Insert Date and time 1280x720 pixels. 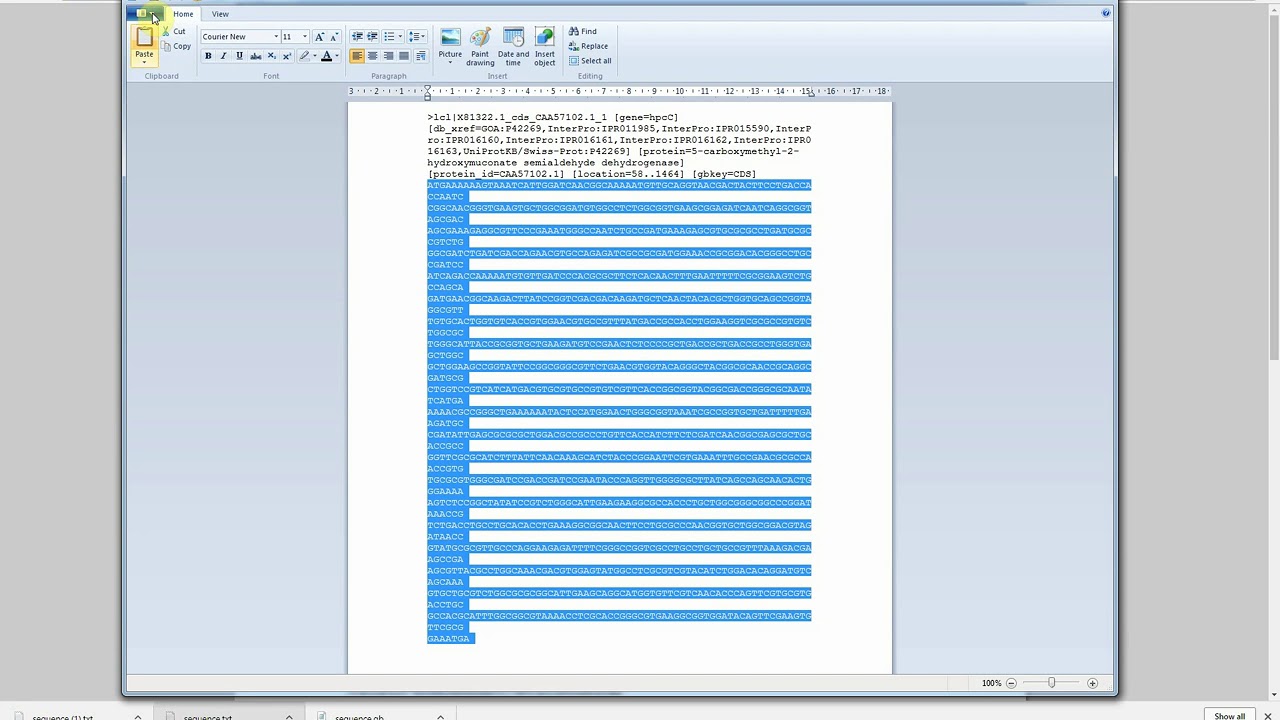click(x=513, y=47)
